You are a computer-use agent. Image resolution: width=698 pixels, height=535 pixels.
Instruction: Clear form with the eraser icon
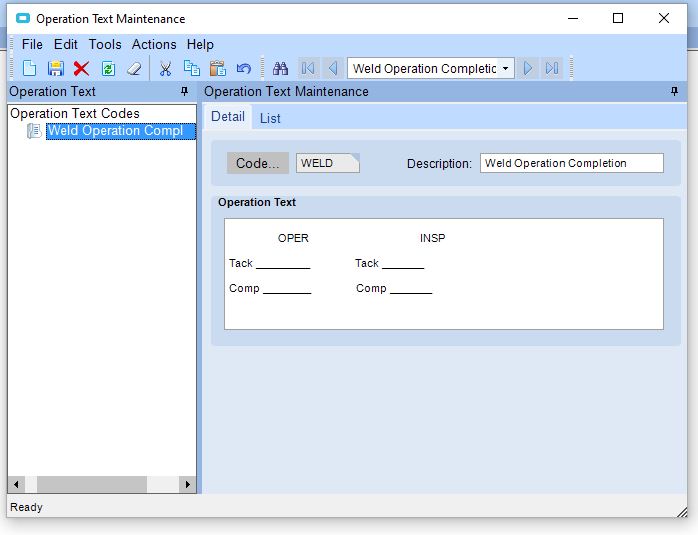pyautogui.click(x=134, y=69)
